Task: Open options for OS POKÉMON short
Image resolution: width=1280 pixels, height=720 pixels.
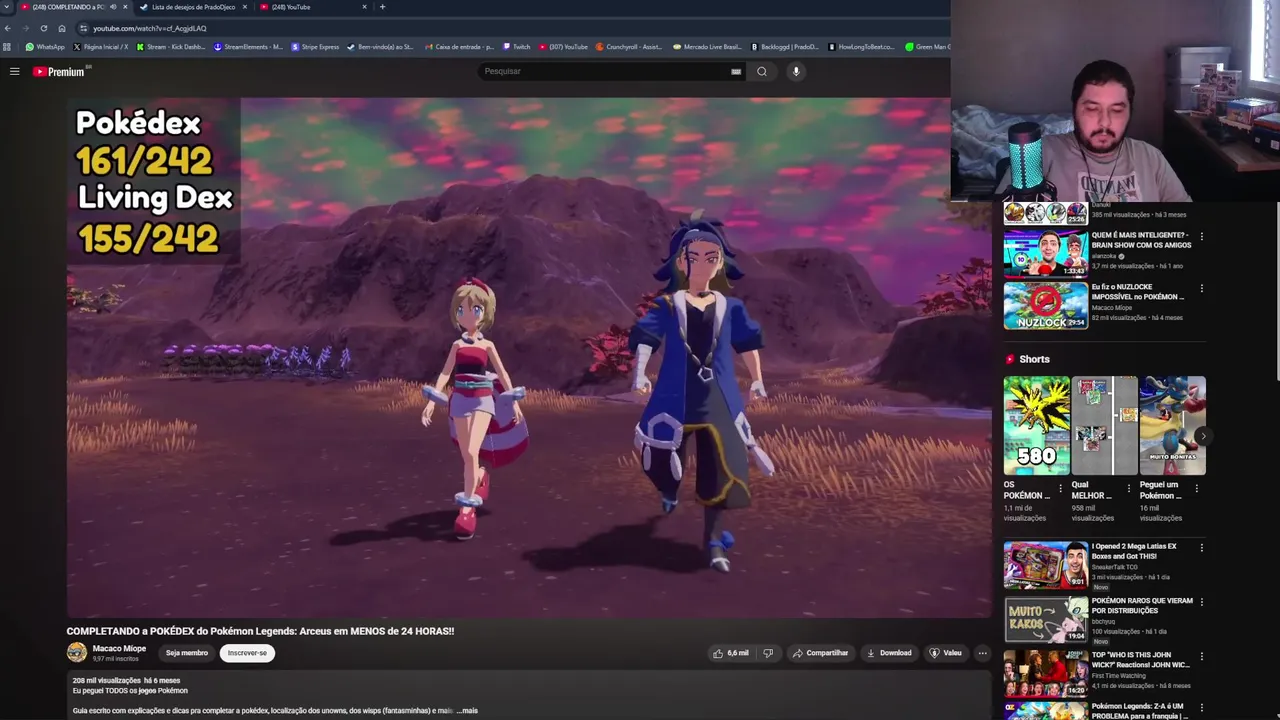Action: (x=1060, y=489)
